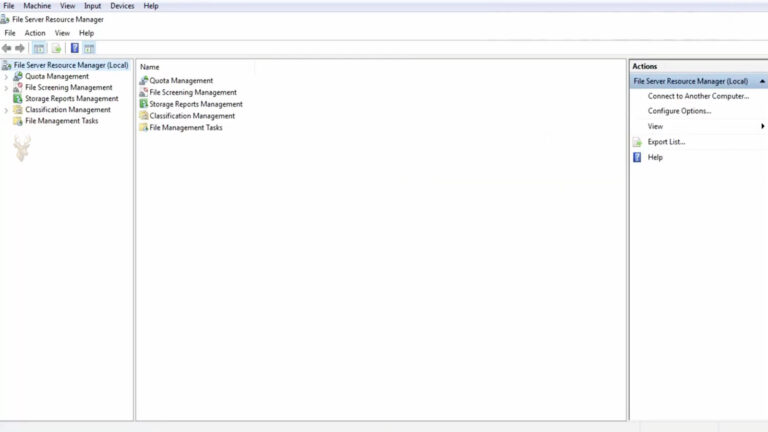Open the VirtualBox Devices menu
Viewport: 768px width, 432px height.
(x=122, y=6)
